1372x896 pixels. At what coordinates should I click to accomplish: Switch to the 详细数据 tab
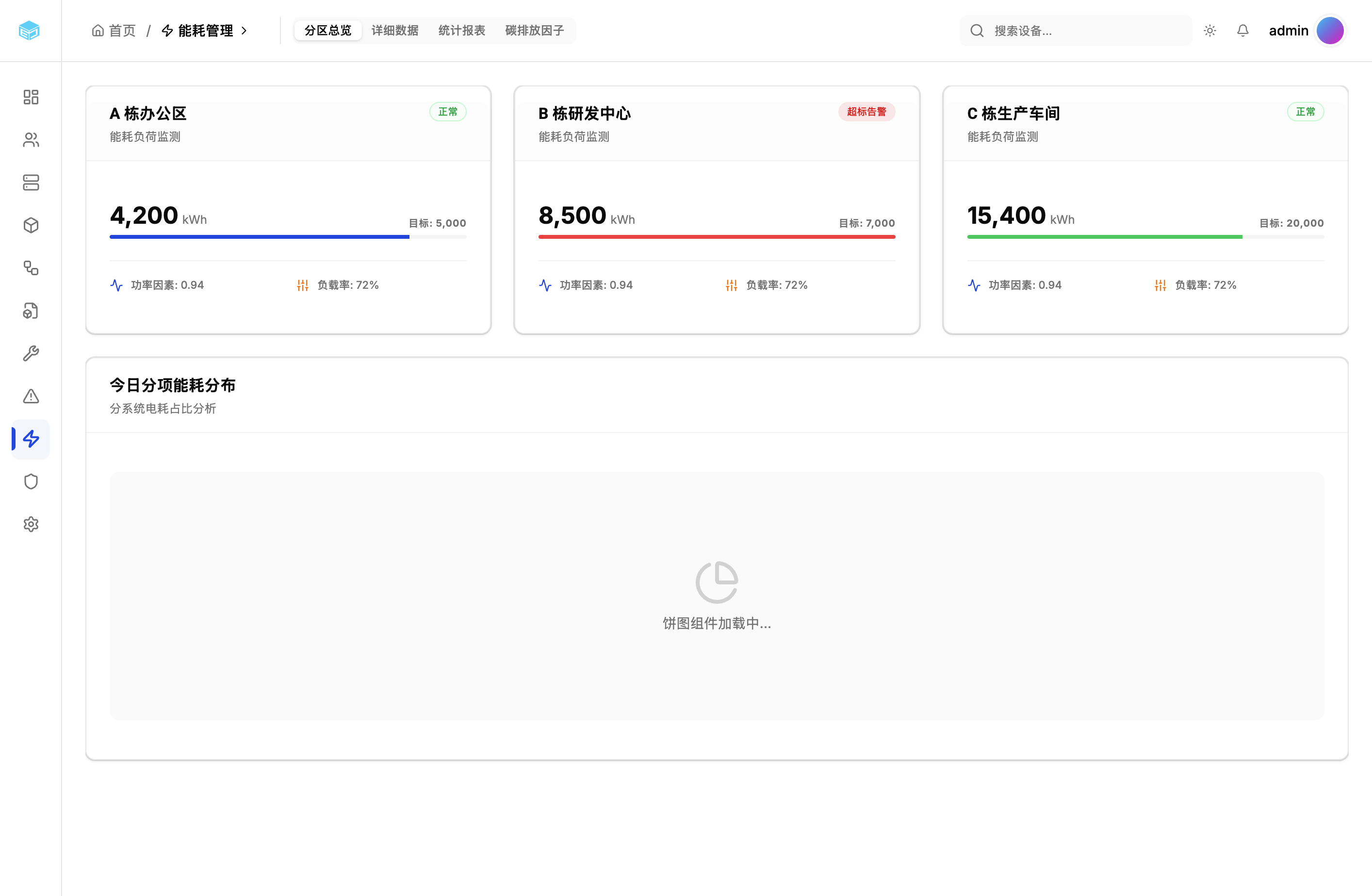point(395,31)
